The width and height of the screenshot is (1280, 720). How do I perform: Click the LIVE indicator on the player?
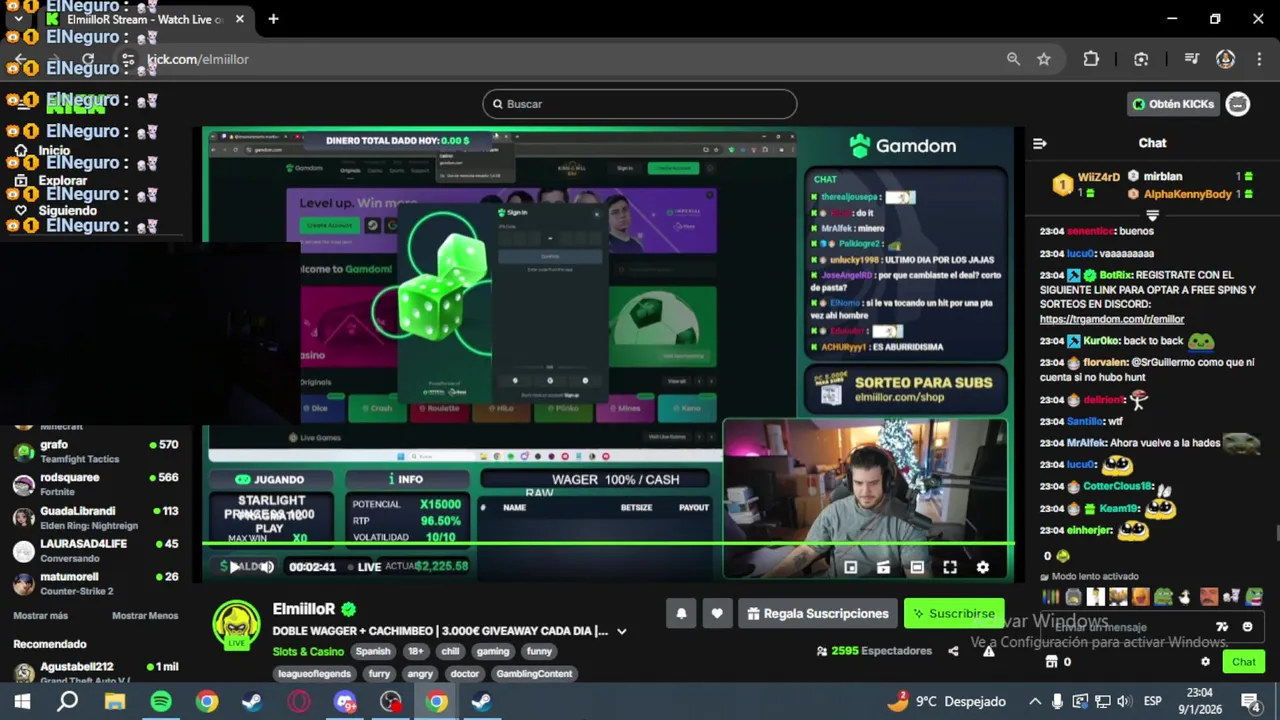pyautogui.click(x=363, y=567)
